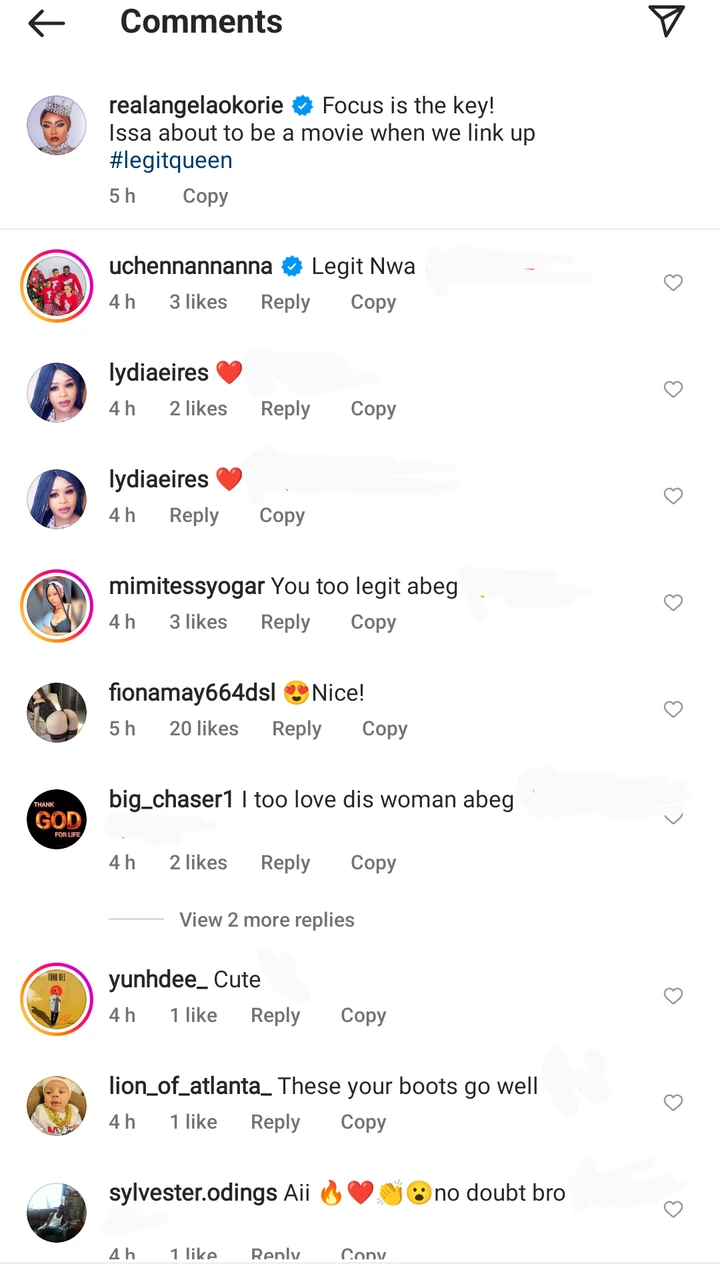
Task: Reply to big_chaser1's comment
Action: pos(285,863)
